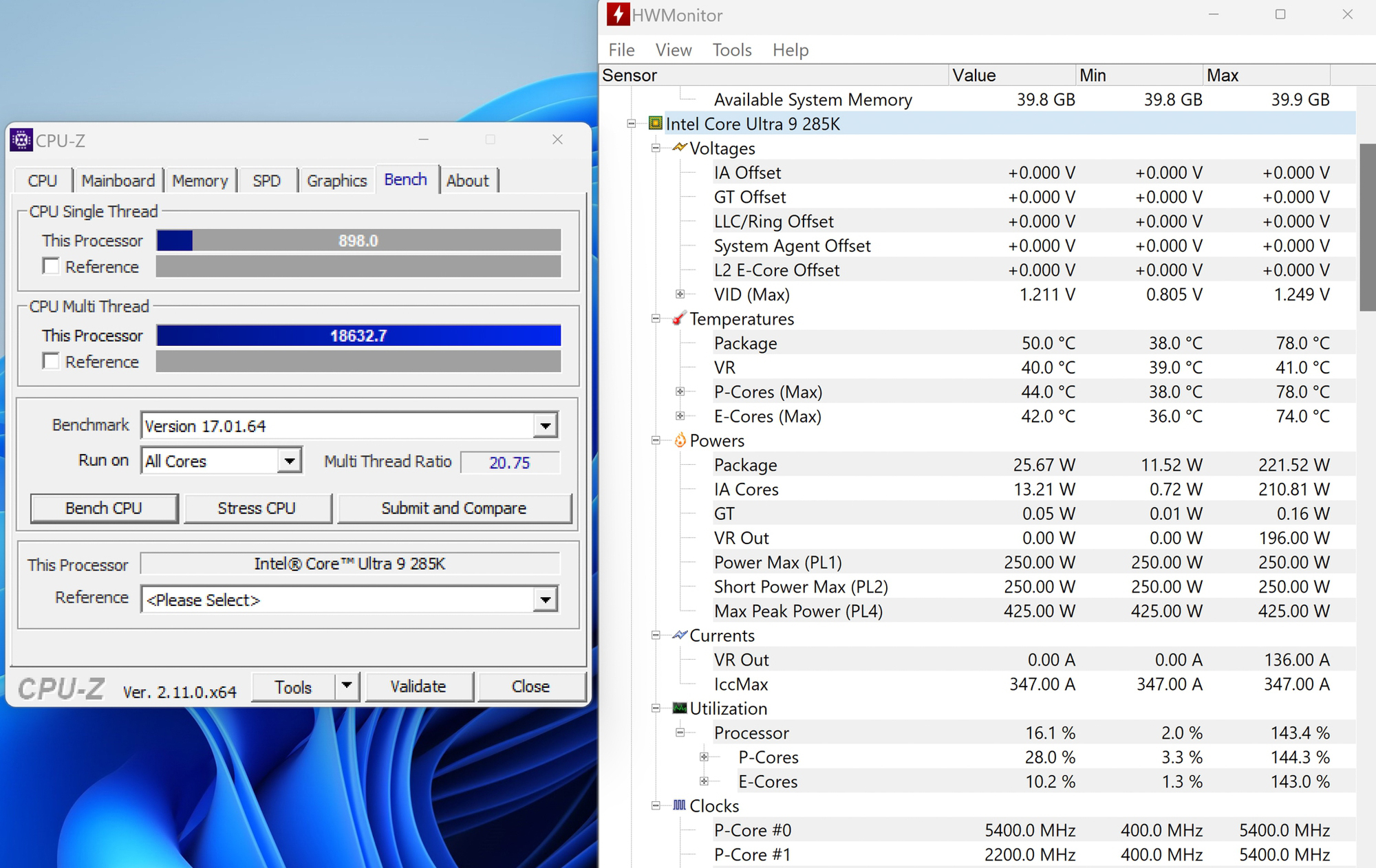Viewport: 1376px width, 868px height.
Task: Open the Benchmark version dropdown
Action: 545,426
